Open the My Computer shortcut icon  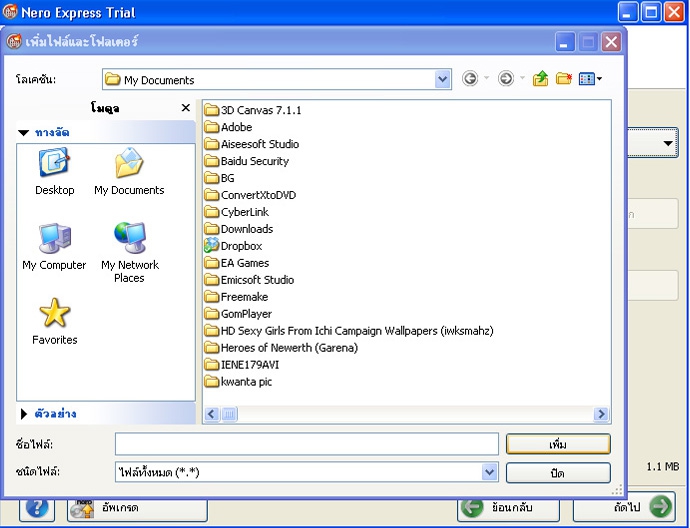54,238
